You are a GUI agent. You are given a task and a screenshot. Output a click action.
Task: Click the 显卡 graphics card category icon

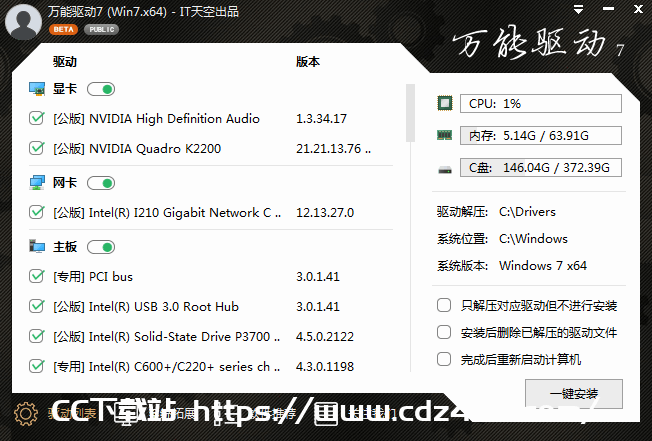point(37,89)
